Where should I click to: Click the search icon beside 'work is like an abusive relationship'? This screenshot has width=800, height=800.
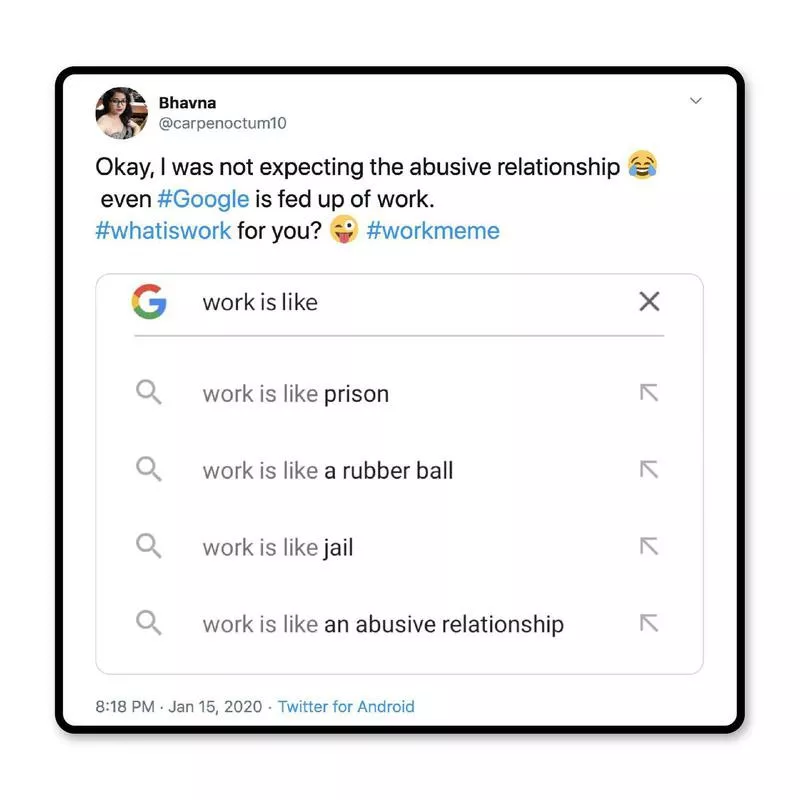pos(149,624)
